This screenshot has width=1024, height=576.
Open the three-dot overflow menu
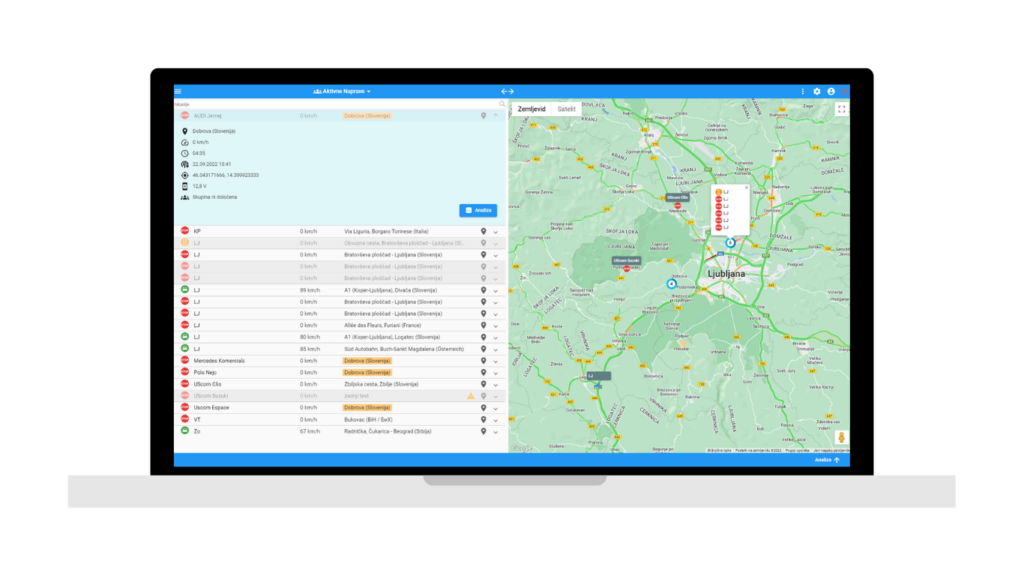[x=802, y=91]
